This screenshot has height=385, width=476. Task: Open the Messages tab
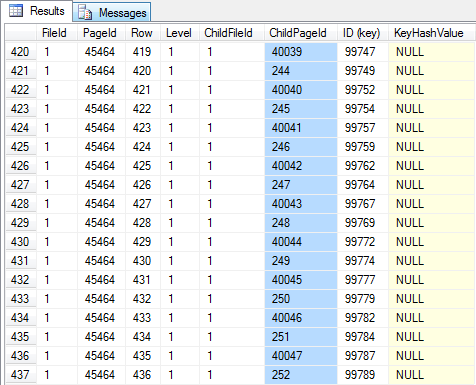pyautogui.click(x=112, y=13)
